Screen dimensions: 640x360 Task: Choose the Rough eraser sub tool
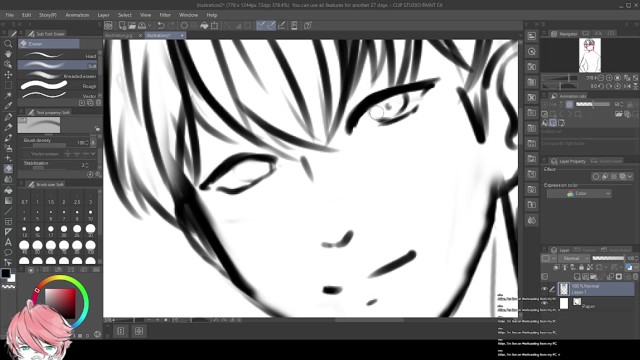[57, 86]
